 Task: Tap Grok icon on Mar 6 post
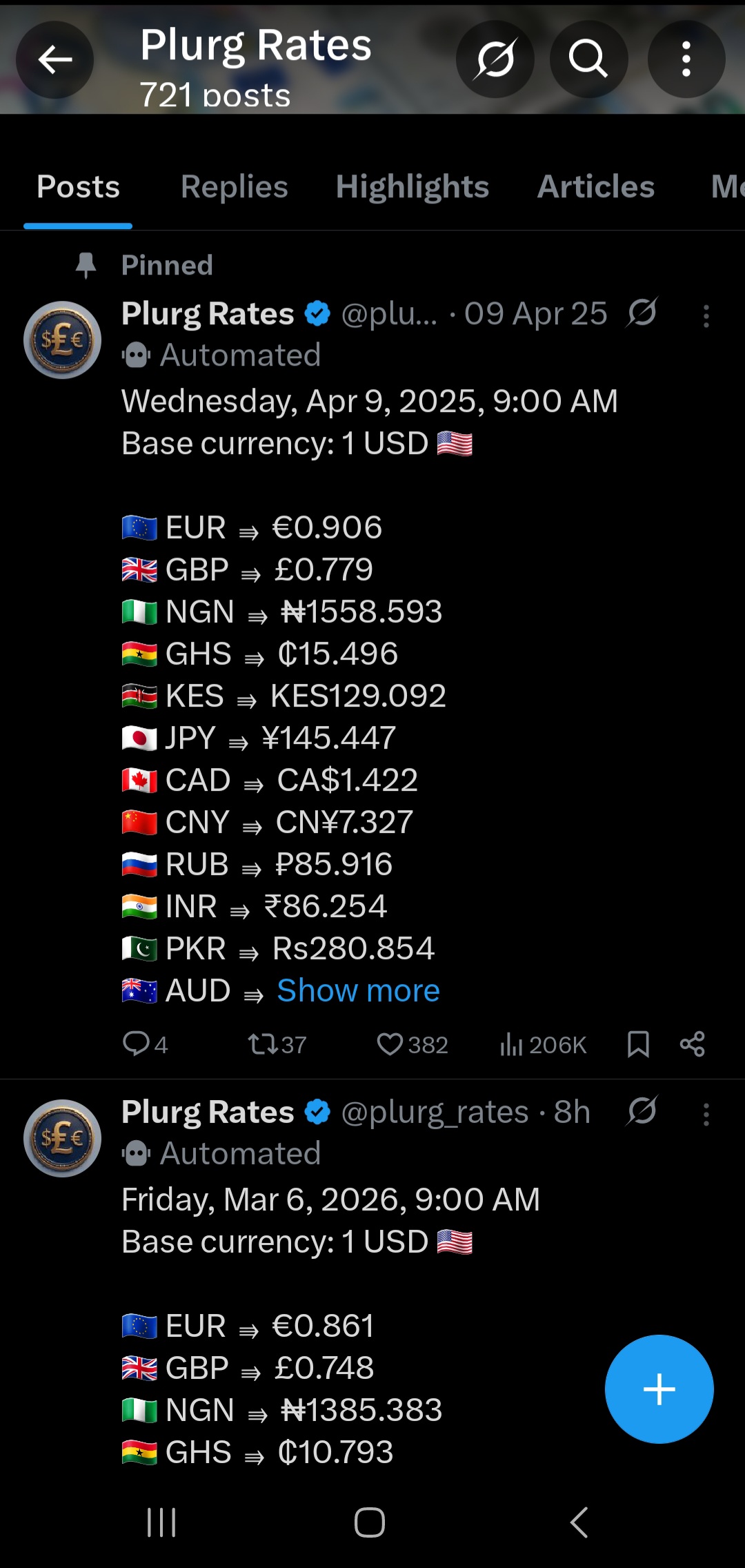pyautogui.click(x=642, y=1111)
